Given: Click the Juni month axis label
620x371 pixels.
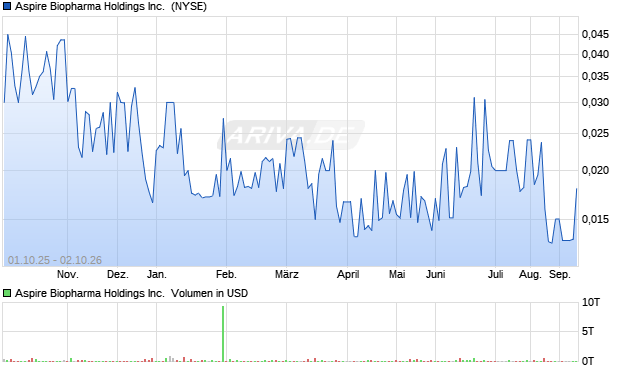Looking at the screenshot, I should (x=435, y=274).
